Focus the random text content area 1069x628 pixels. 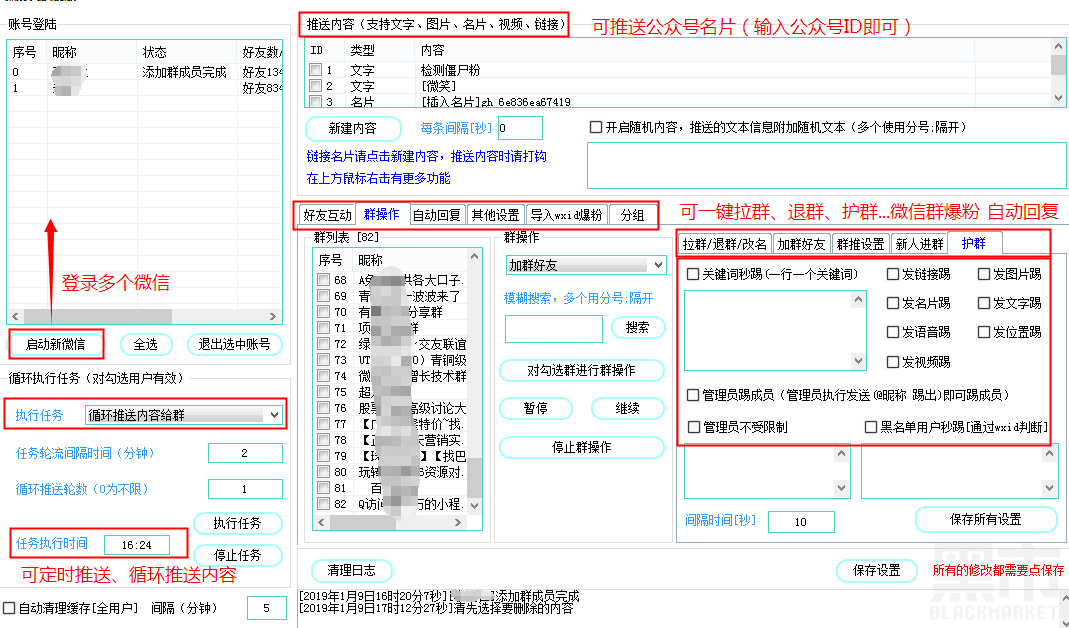tap(826, 165)
